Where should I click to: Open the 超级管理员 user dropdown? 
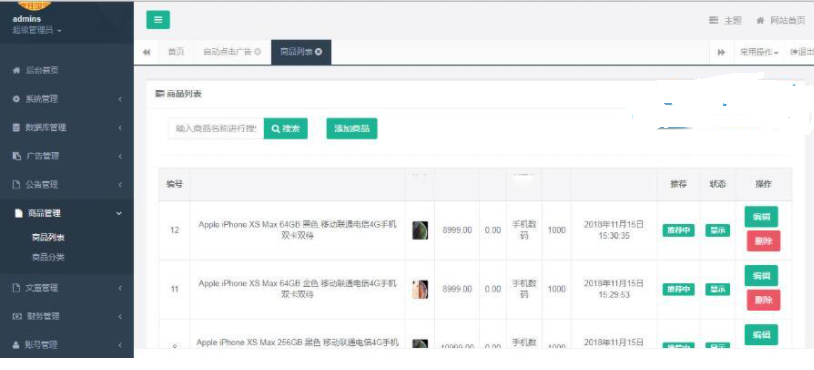36,31
